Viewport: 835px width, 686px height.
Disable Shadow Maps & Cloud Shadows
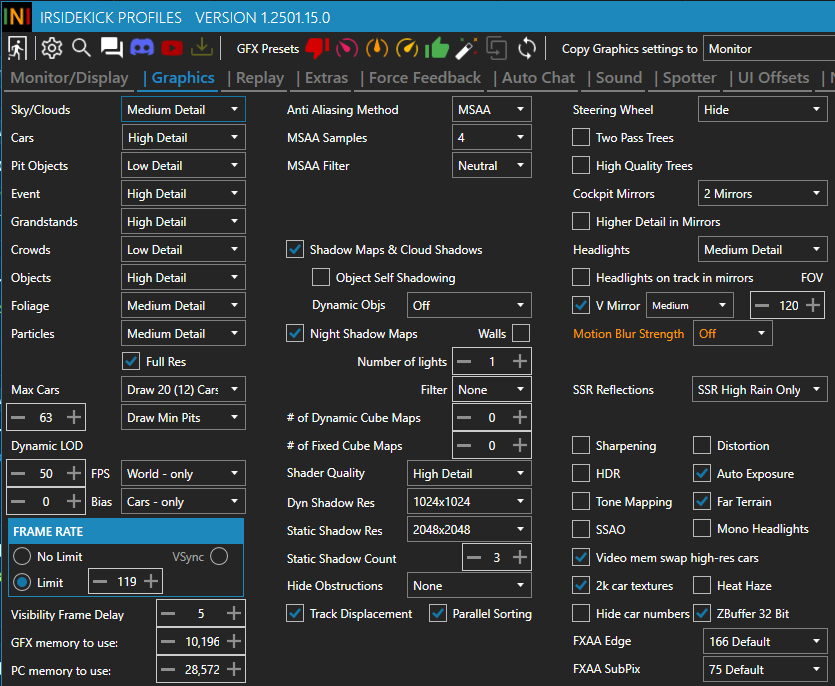click(295, 249)
